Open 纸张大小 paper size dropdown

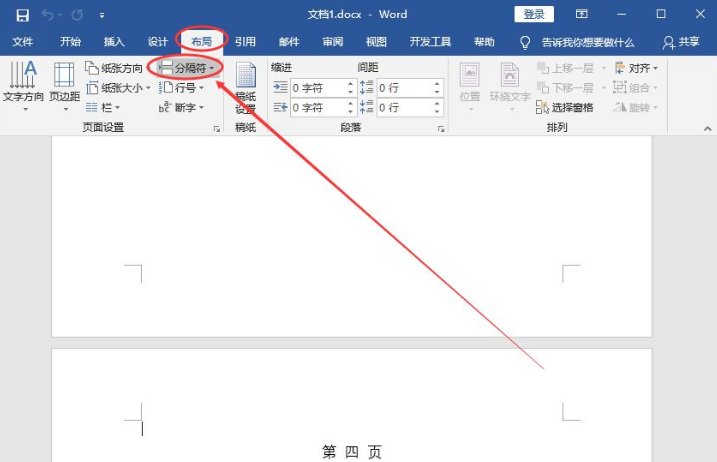118,88
